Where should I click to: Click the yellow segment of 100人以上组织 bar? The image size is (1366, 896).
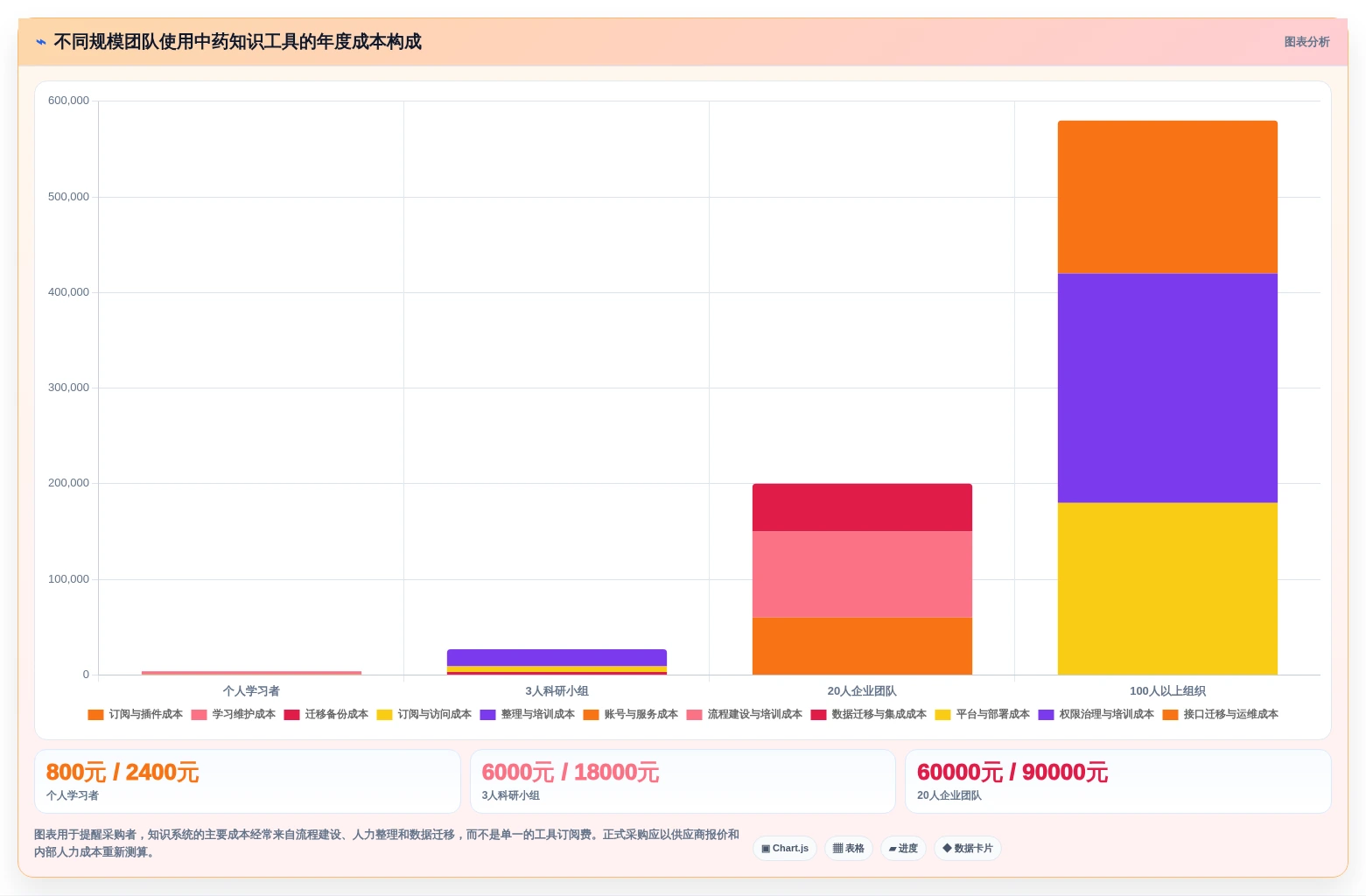click(x=1167, y=589)
